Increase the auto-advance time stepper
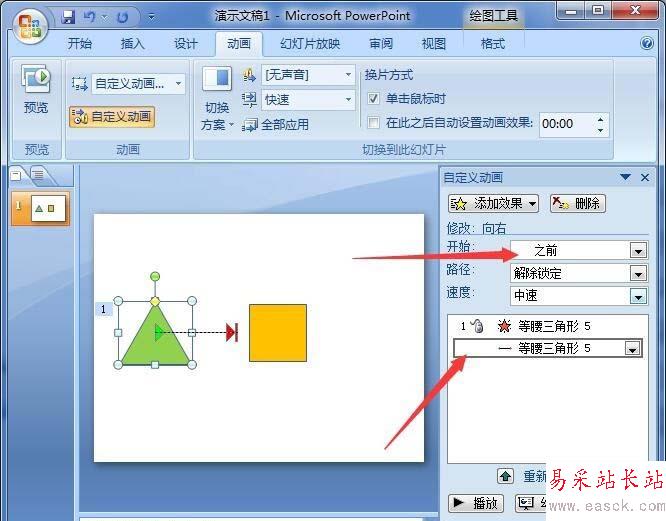The height and width of the screenshot is (521, 666). 600,119
